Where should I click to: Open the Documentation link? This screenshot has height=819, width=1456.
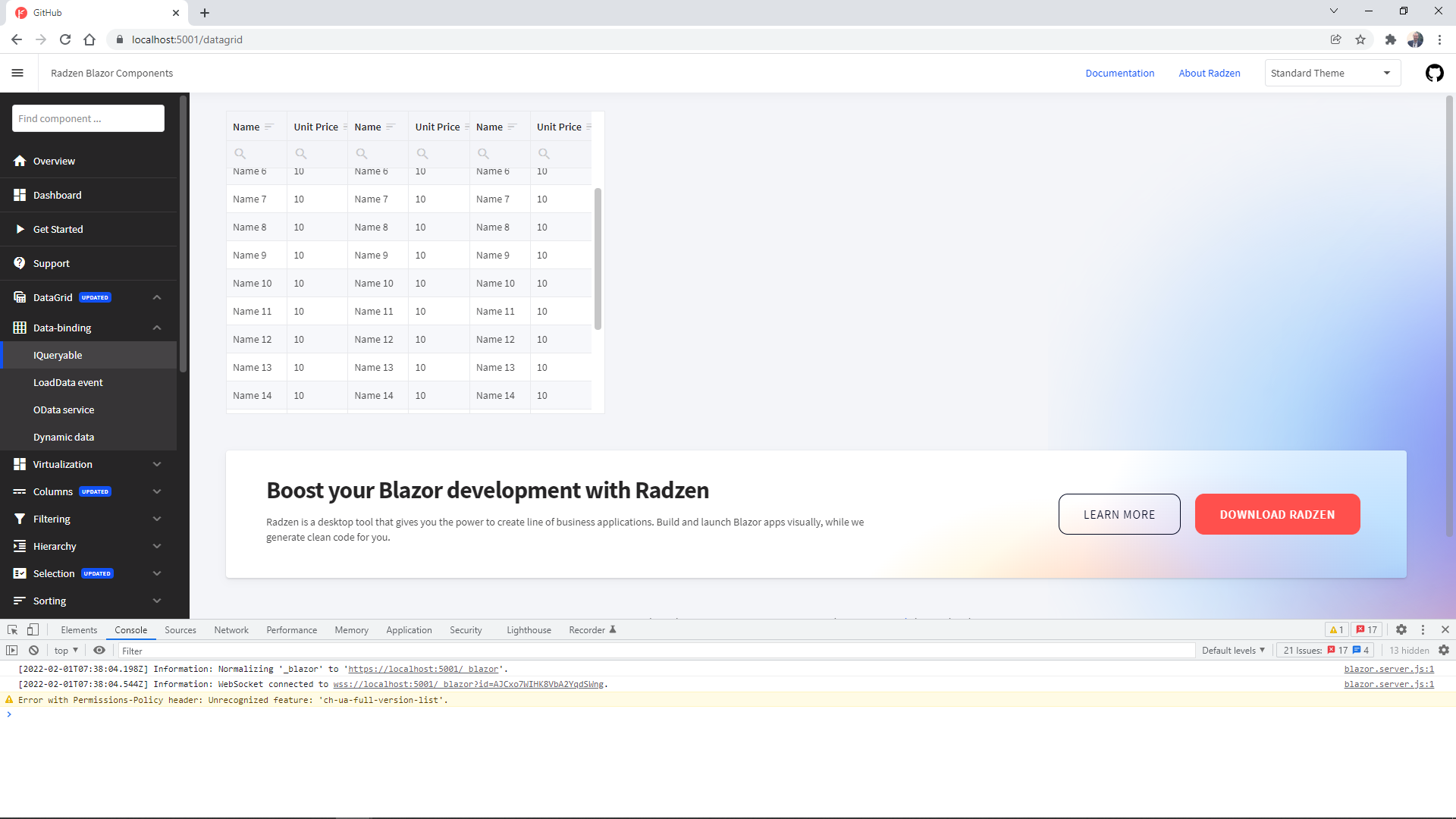[1119, 73]
